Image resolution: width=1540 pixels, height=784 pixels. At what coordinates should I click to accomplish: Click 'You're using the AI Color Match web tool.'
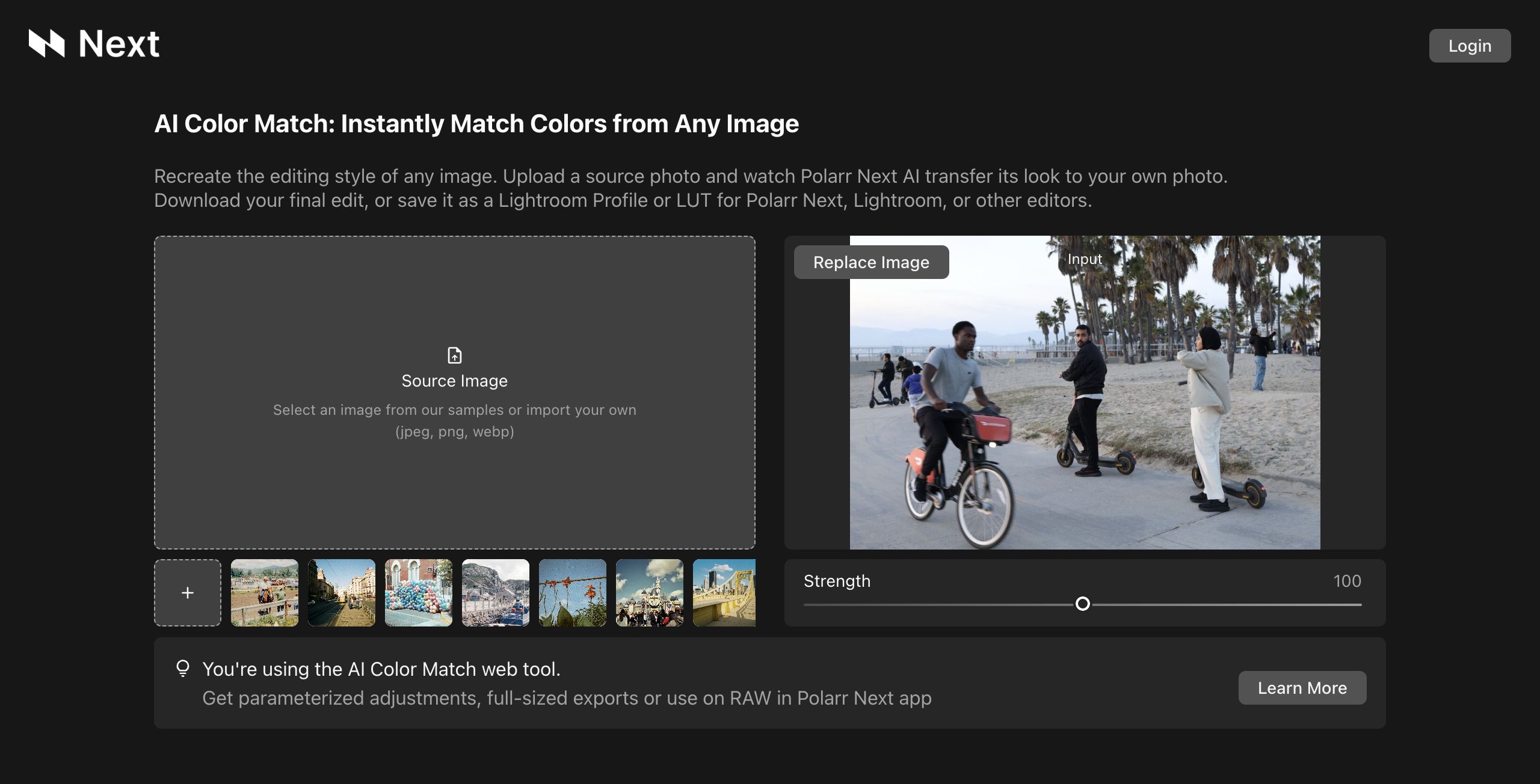[381, 669]
